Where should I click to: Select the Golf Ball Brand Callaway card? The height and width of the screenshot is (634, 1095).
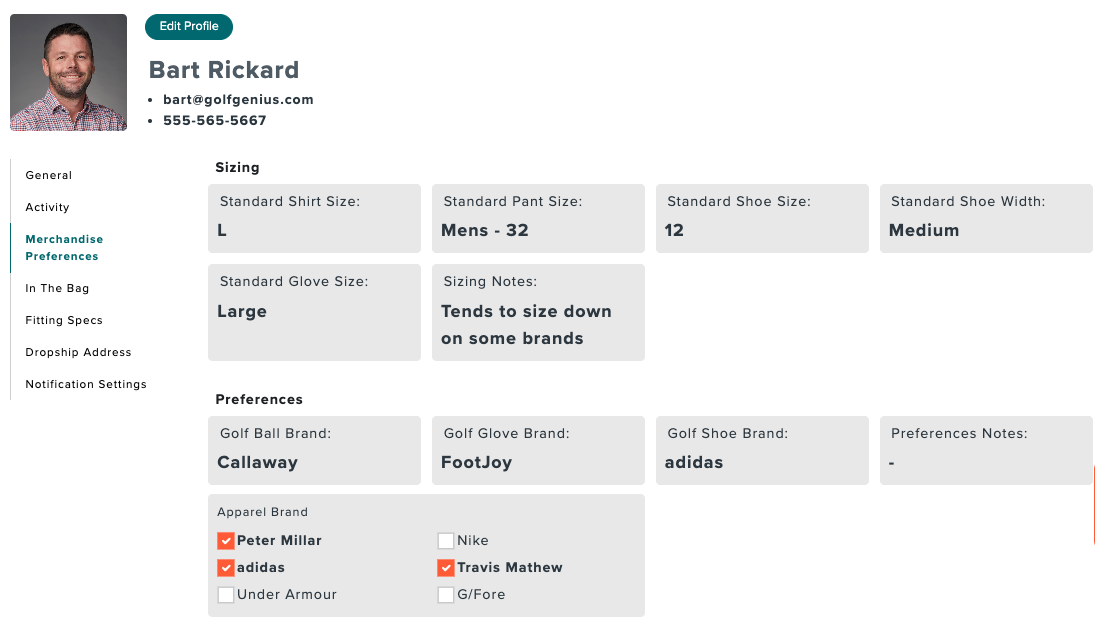click(314, 450)
